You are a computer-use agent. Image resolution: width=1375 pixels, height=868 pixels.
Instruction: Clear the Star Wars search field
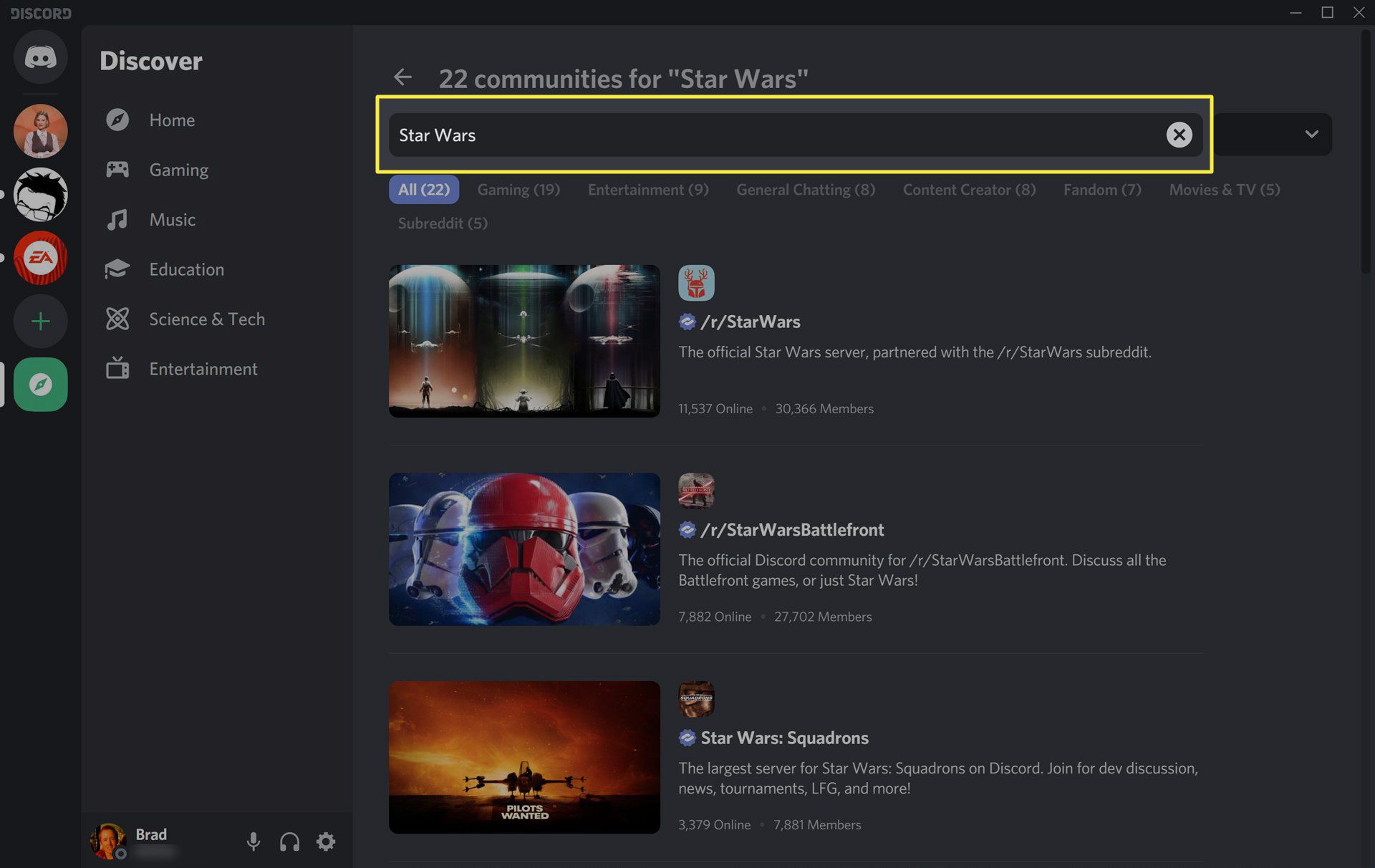(x=1179, y=134)
